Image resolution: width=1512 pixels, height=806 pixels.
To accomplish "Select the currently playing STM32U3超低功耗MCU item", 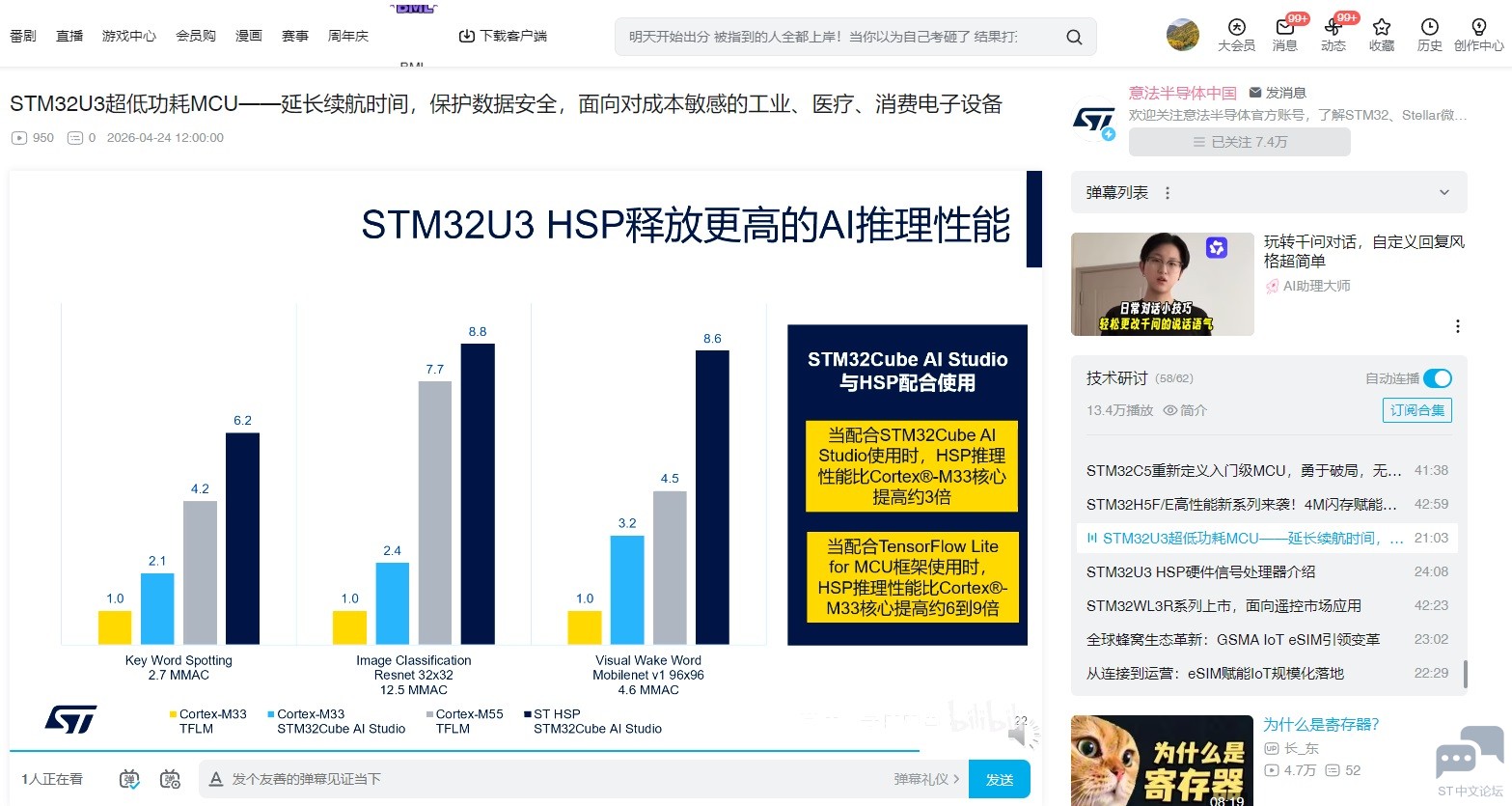I will click(x=1268, y=538).
